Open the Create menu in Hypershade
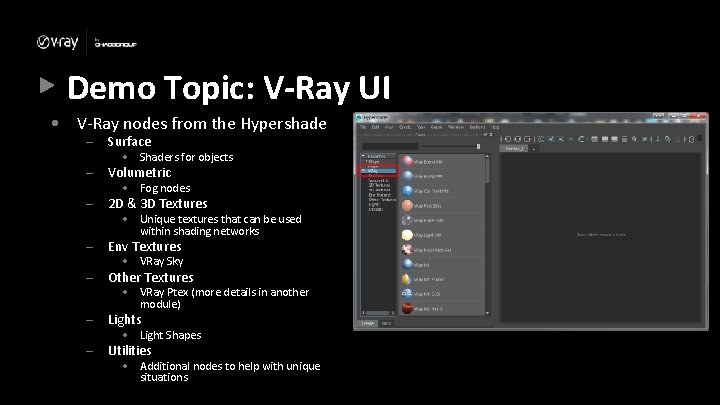720x405 pixels. (x=405, y=127)
